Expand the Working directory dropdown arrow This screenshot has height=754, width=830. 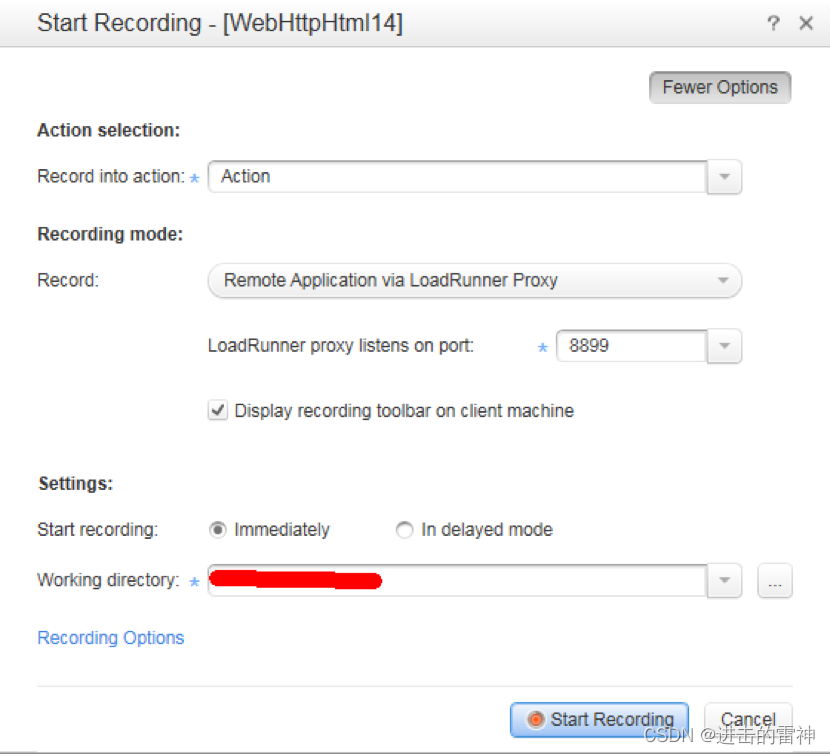point(725,581)
